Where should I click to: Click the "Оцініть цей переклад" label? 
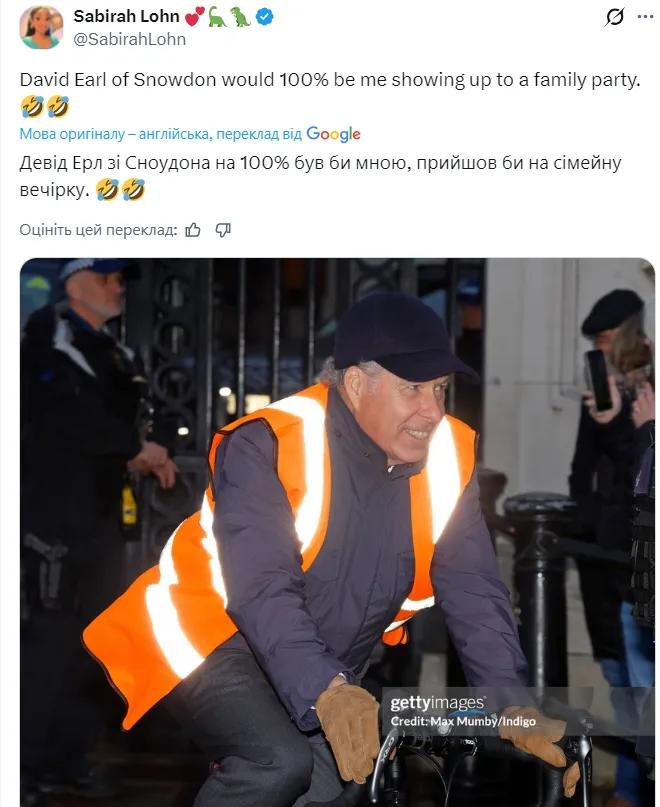[98, 230]
